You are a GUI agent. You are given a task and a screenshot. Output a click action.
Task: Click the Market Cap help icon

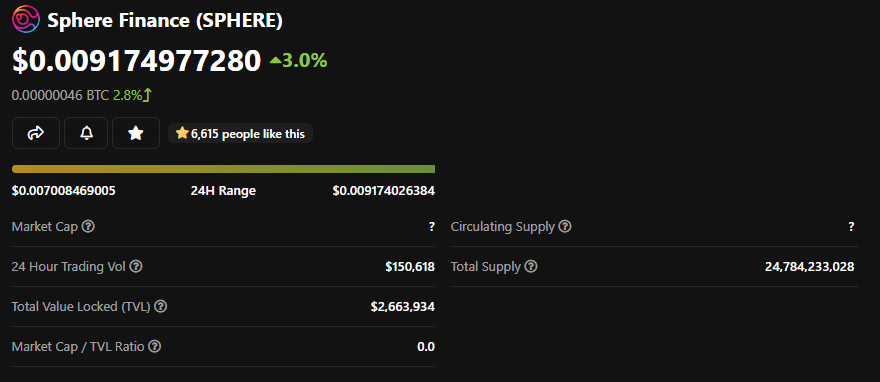[x=88, y=227]
